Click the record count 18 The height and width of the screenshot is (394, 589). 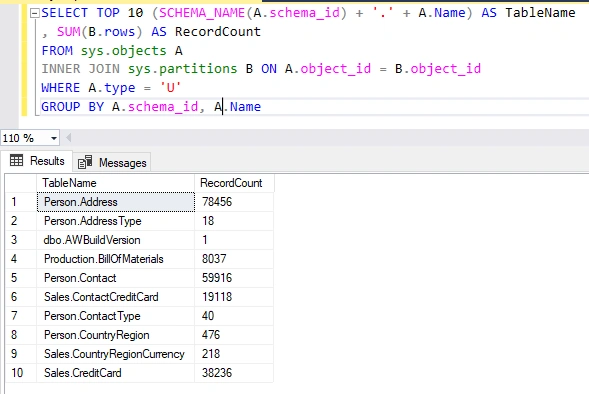click(234, 221)
